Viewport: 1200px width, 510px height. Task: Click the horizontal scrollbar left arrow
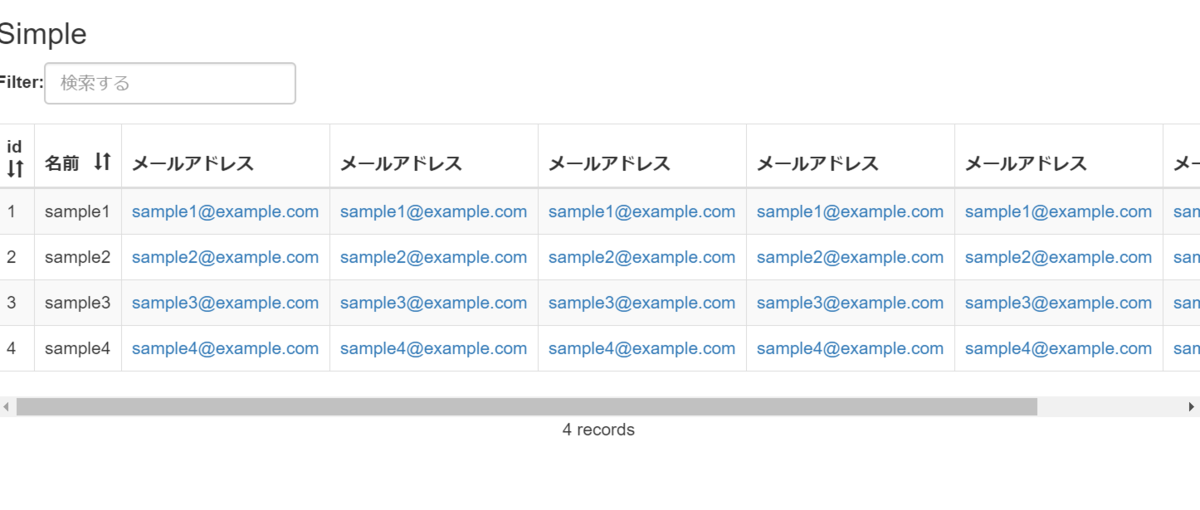[6, 407]
